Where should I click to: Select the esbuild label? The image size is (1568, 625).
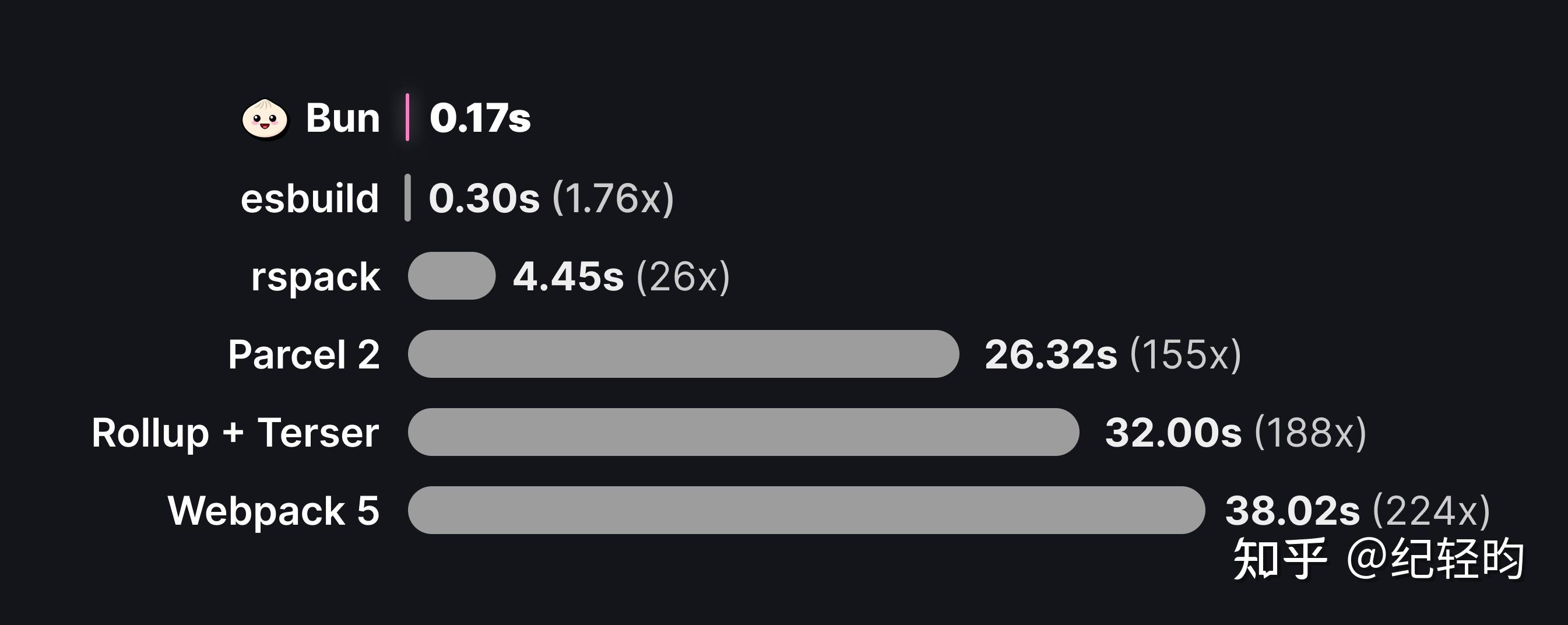310,198
